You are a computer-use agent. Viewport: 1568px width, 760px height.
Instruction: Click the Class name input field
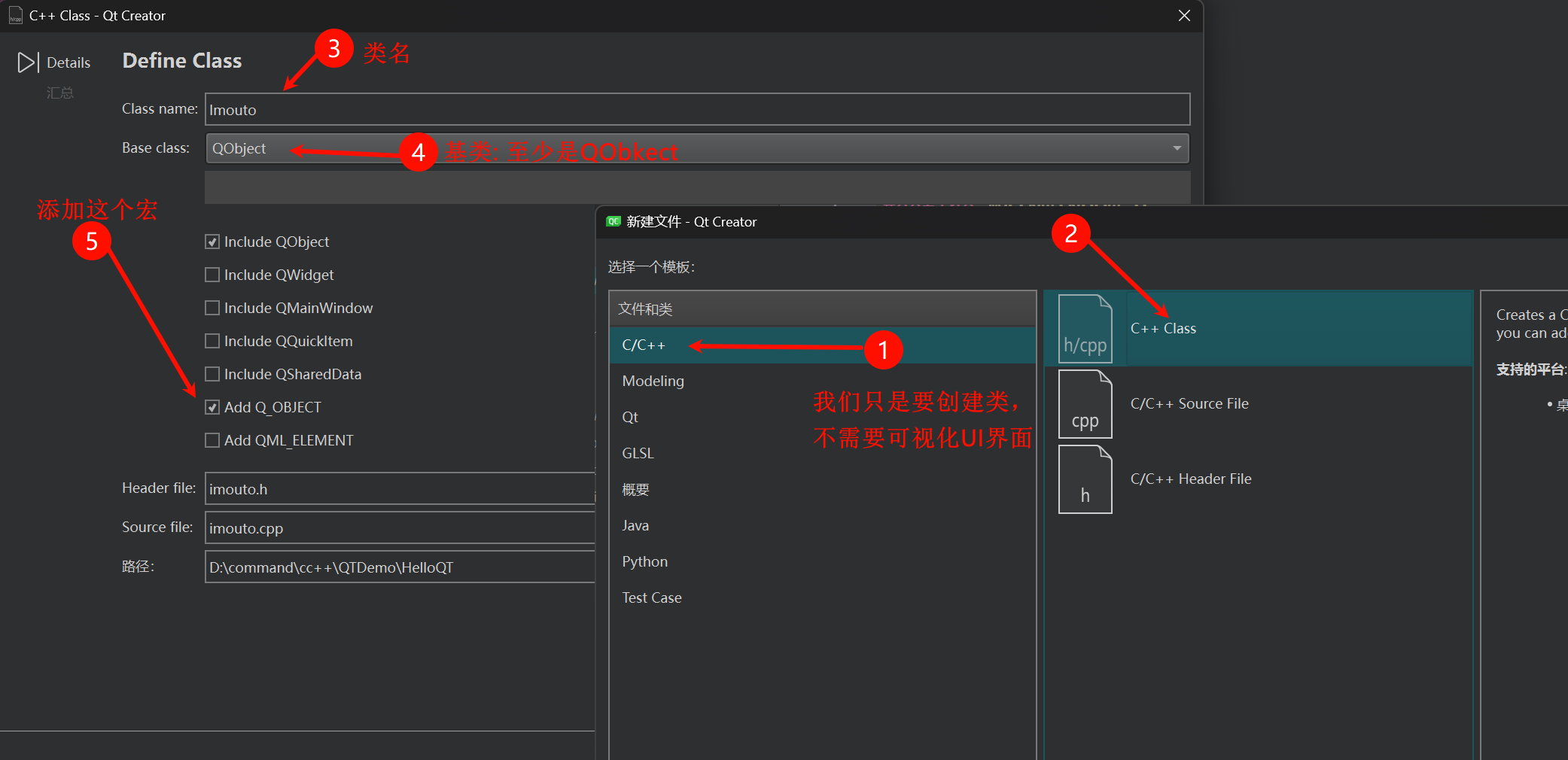(x=696, y=110)
